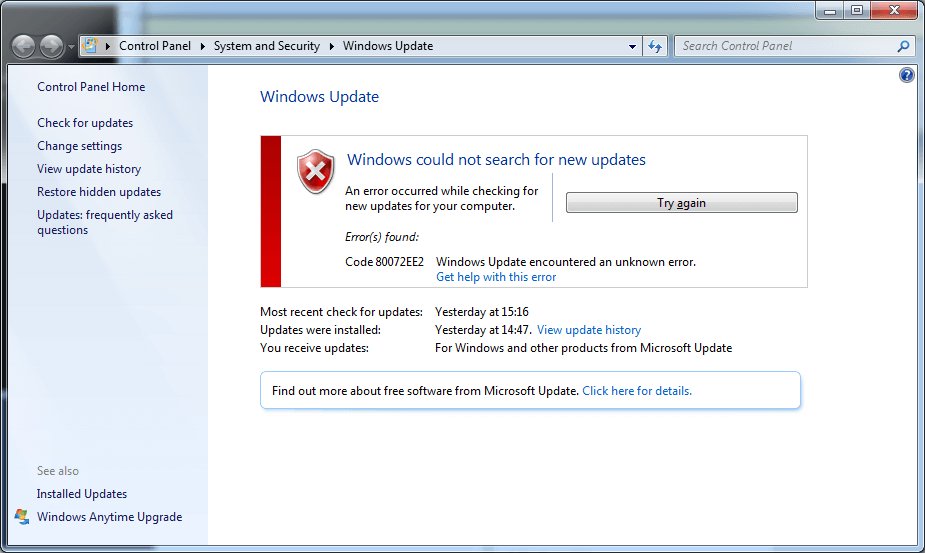Screen dimensions: 925x553
Task: Select Windows Update breadcrumb
Action: [x=388, y=46]
